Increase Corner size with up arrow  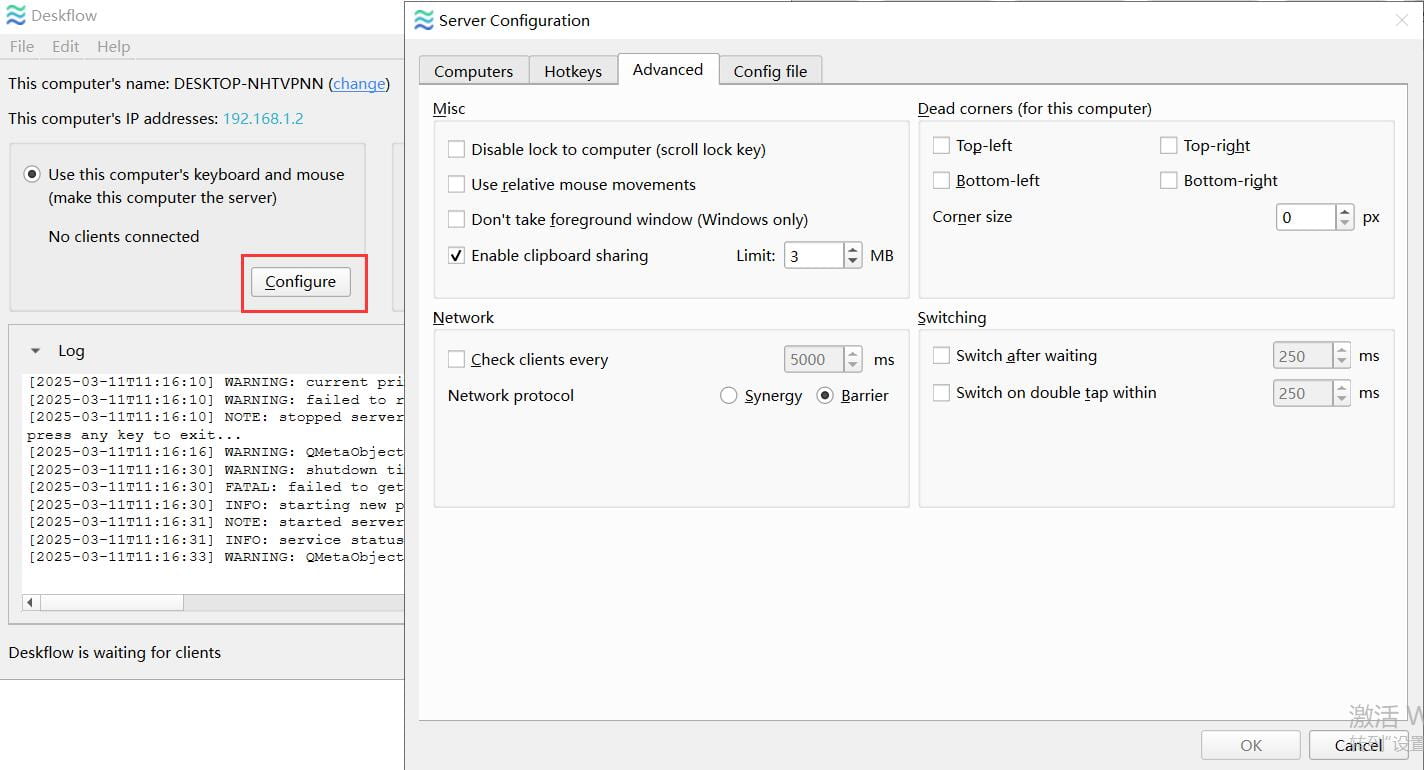click(1345, 211)
